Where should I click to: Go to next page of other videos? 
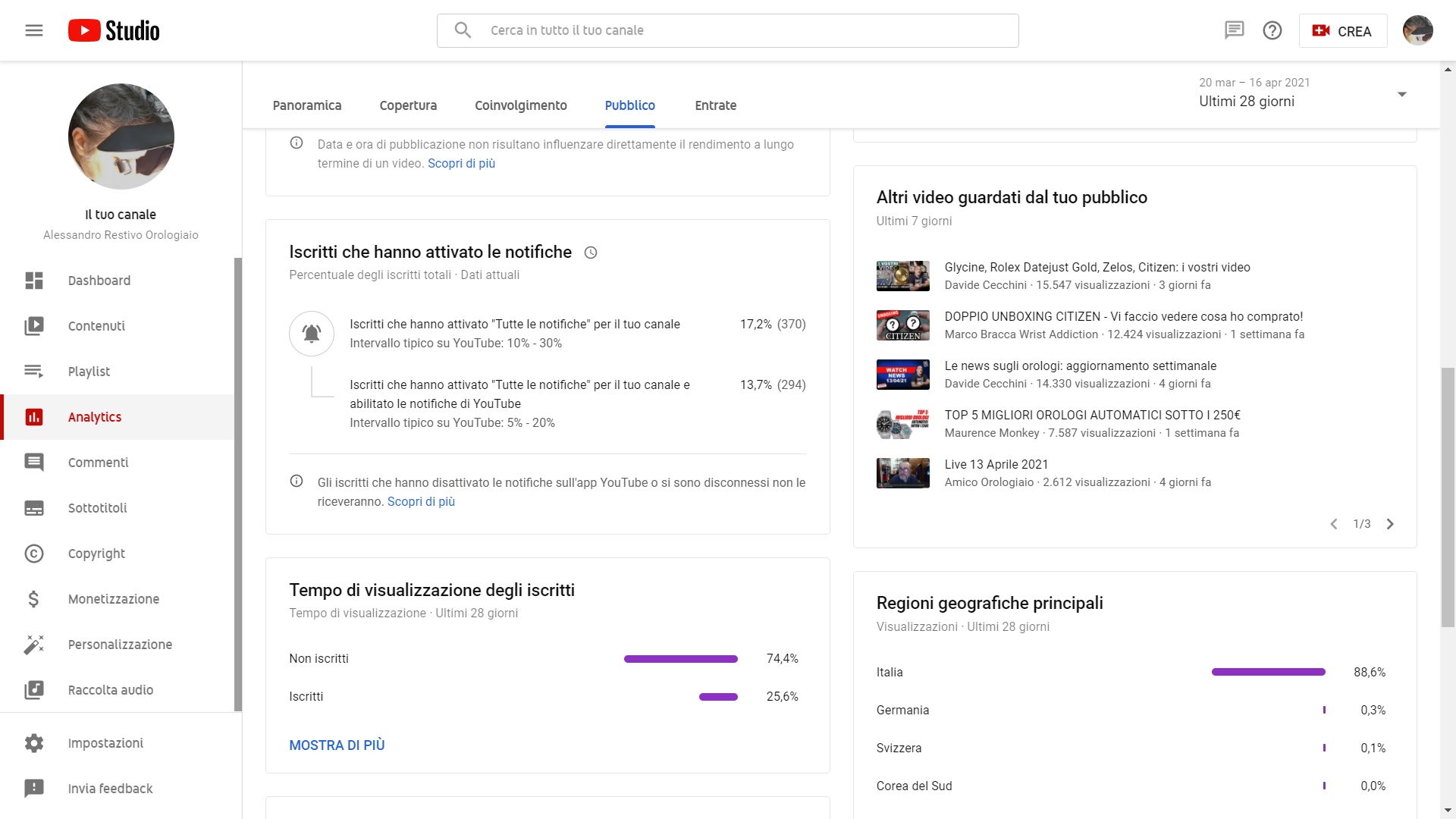pos(1390,524)
